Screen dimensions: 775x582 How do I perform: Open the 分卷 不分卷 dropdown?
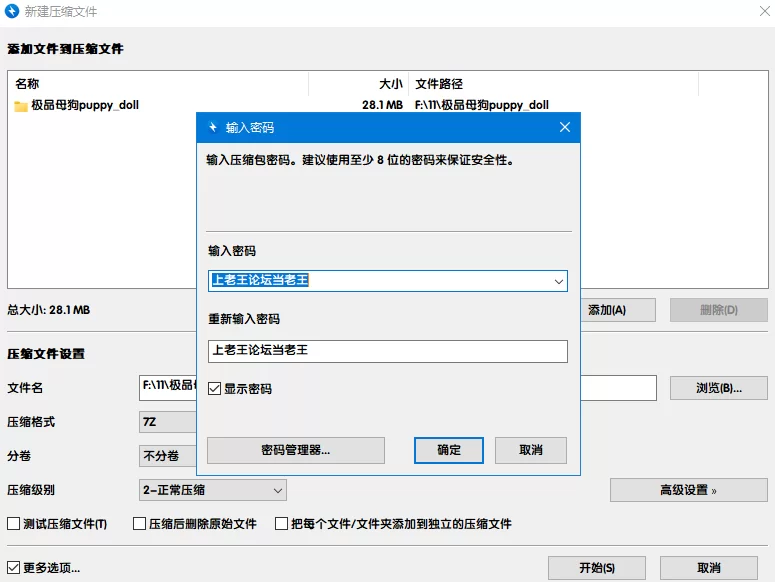(x=168, y=456)
